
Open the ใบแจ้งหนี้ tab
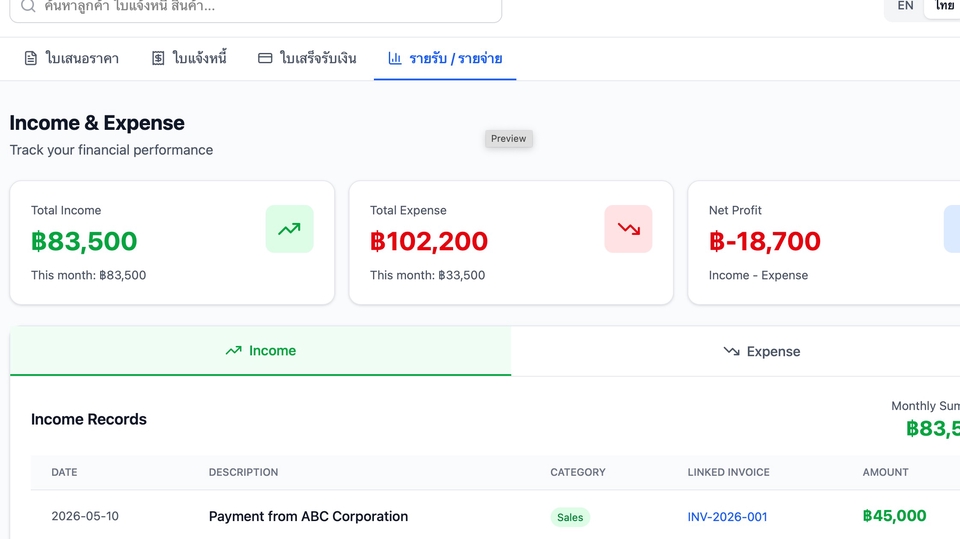click(x=189, y=59)
